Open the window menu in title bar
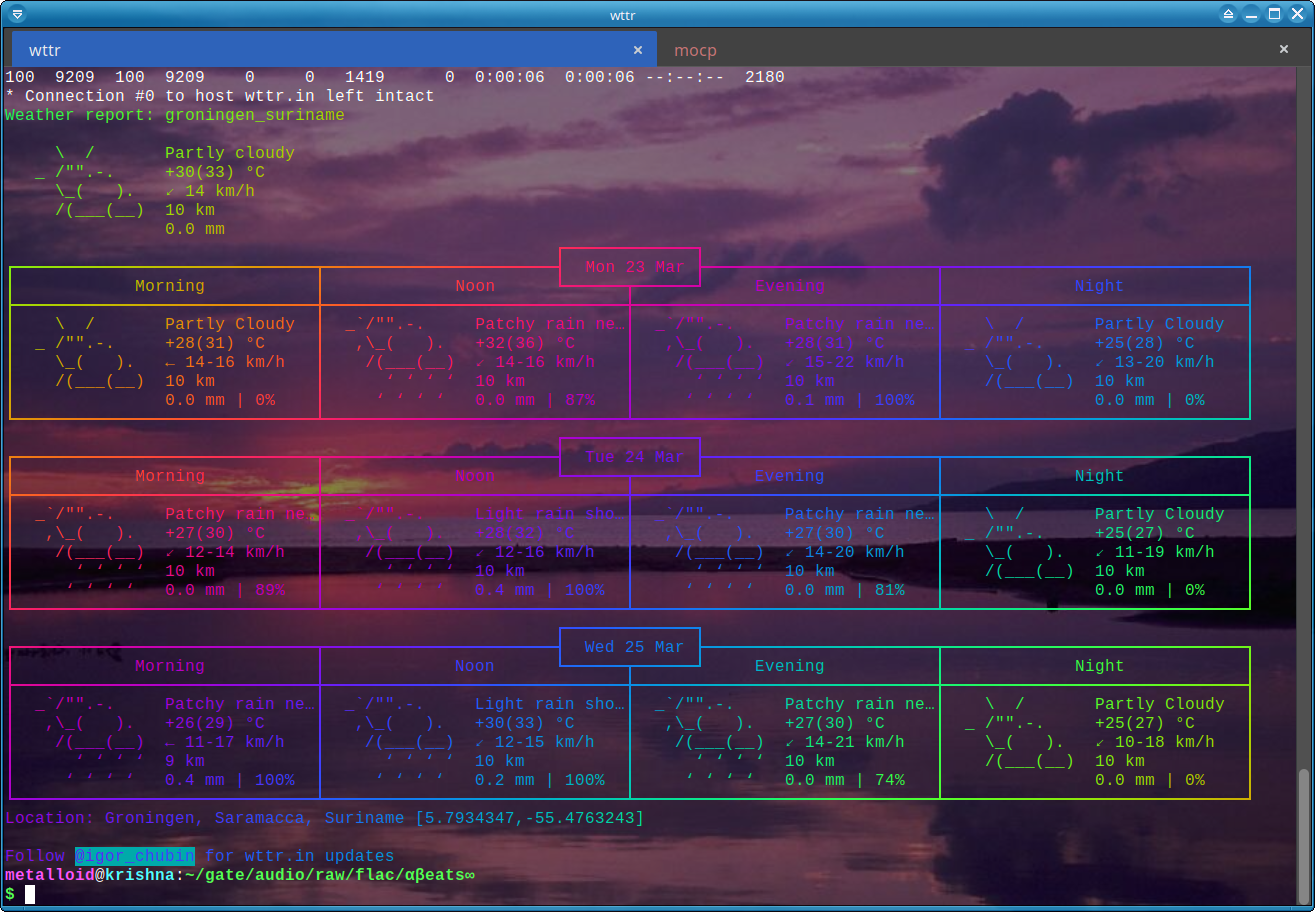1315x912 pixels. click(x=17, y=14)
